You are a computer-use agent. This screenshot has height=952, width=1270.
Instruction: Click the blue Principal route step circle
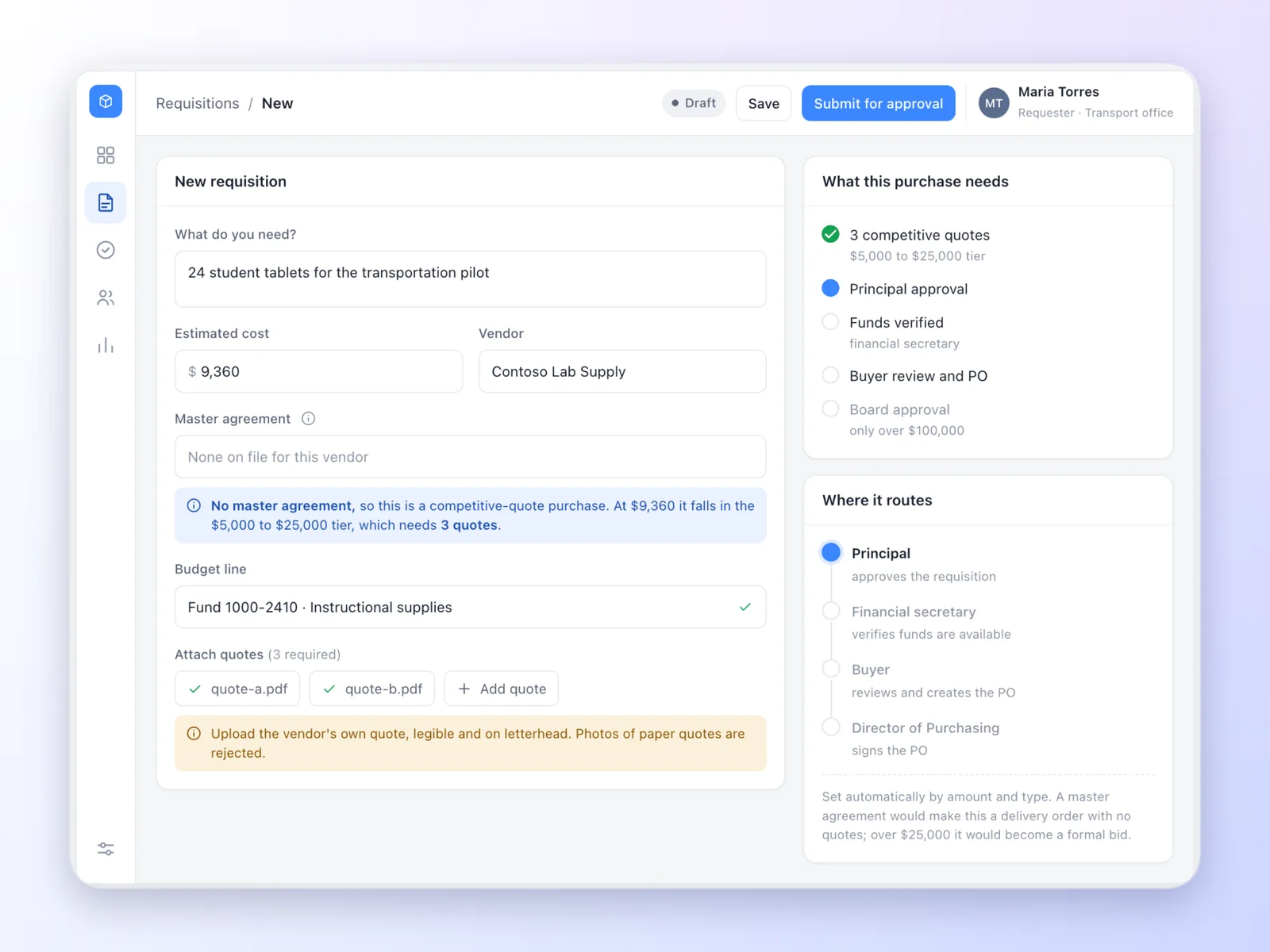[831, 552]
